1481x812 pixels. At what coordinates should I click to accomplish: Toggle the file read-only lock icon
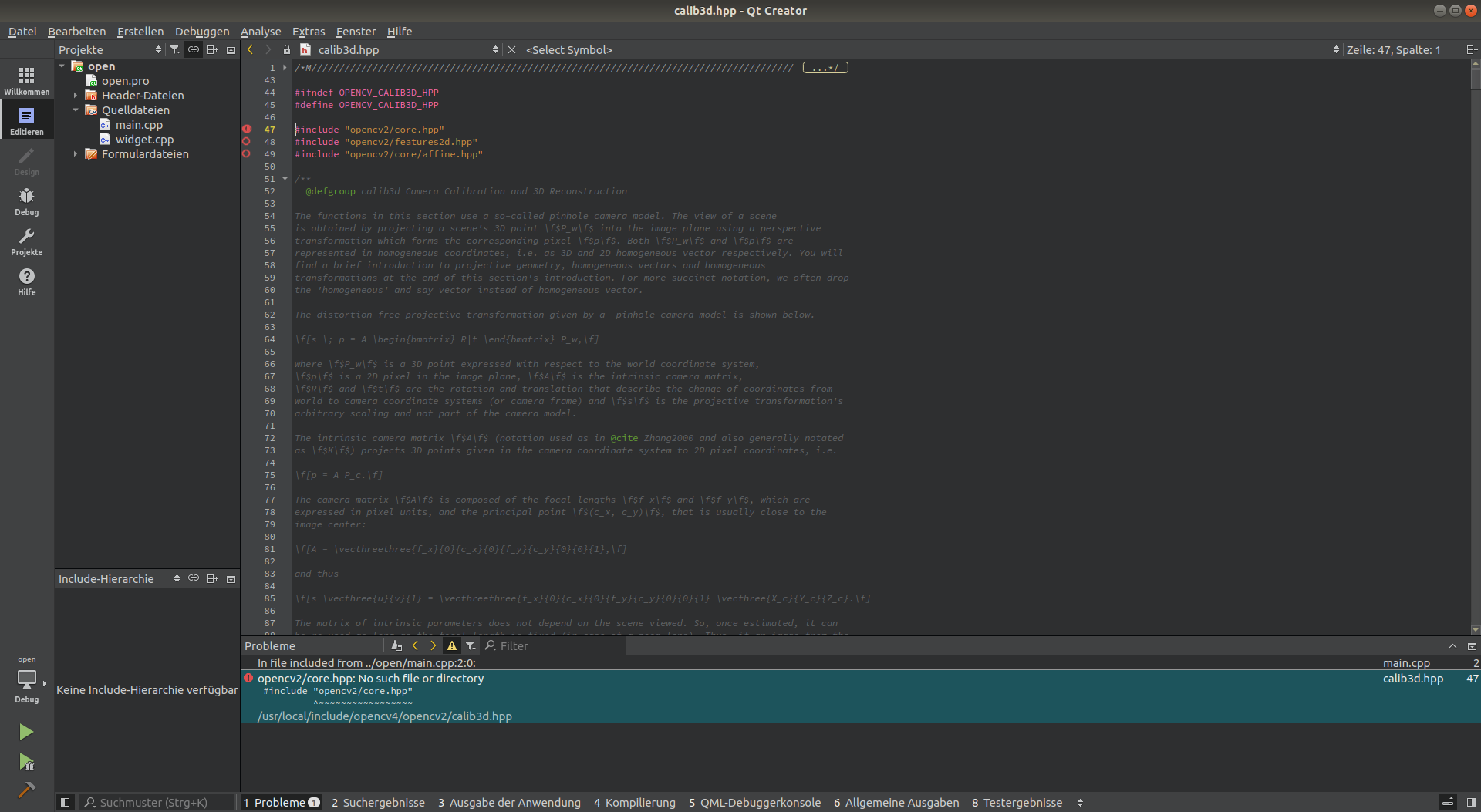pyautogui.click(x=287, y=49)
